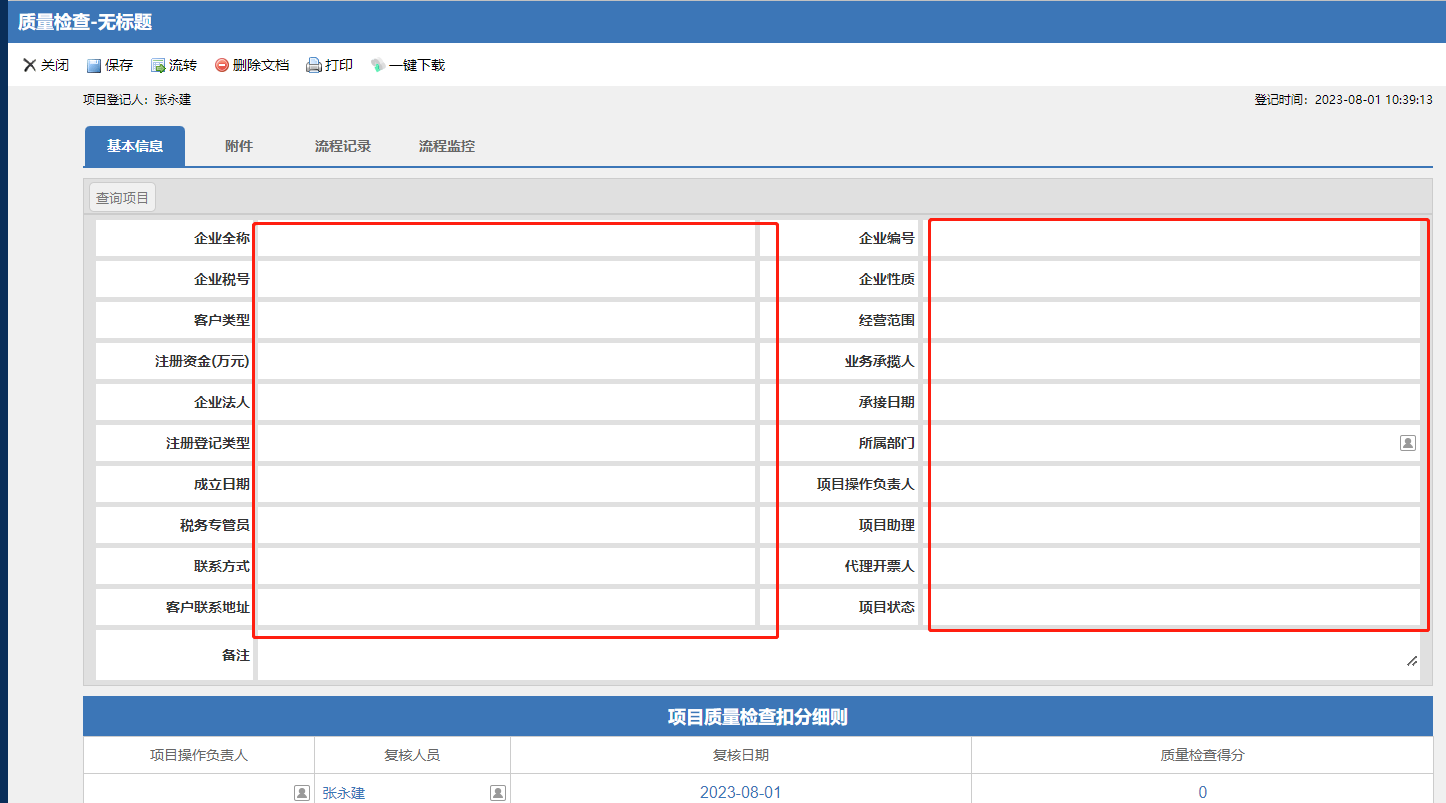Select the 项目操作负责人 form input field
Screen dimensions: 1446x803
tap(1171, 484)
